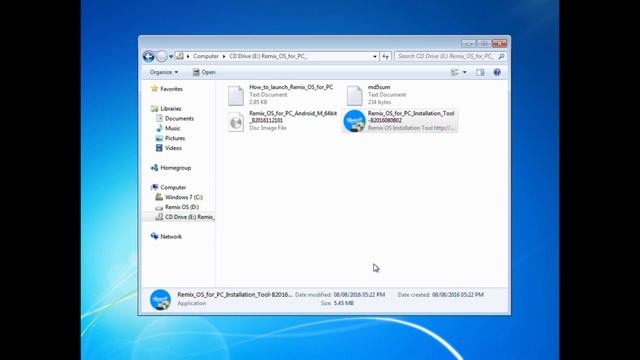
Task: Open recent locations dropdown next to Forward
Action: [171, 56]
